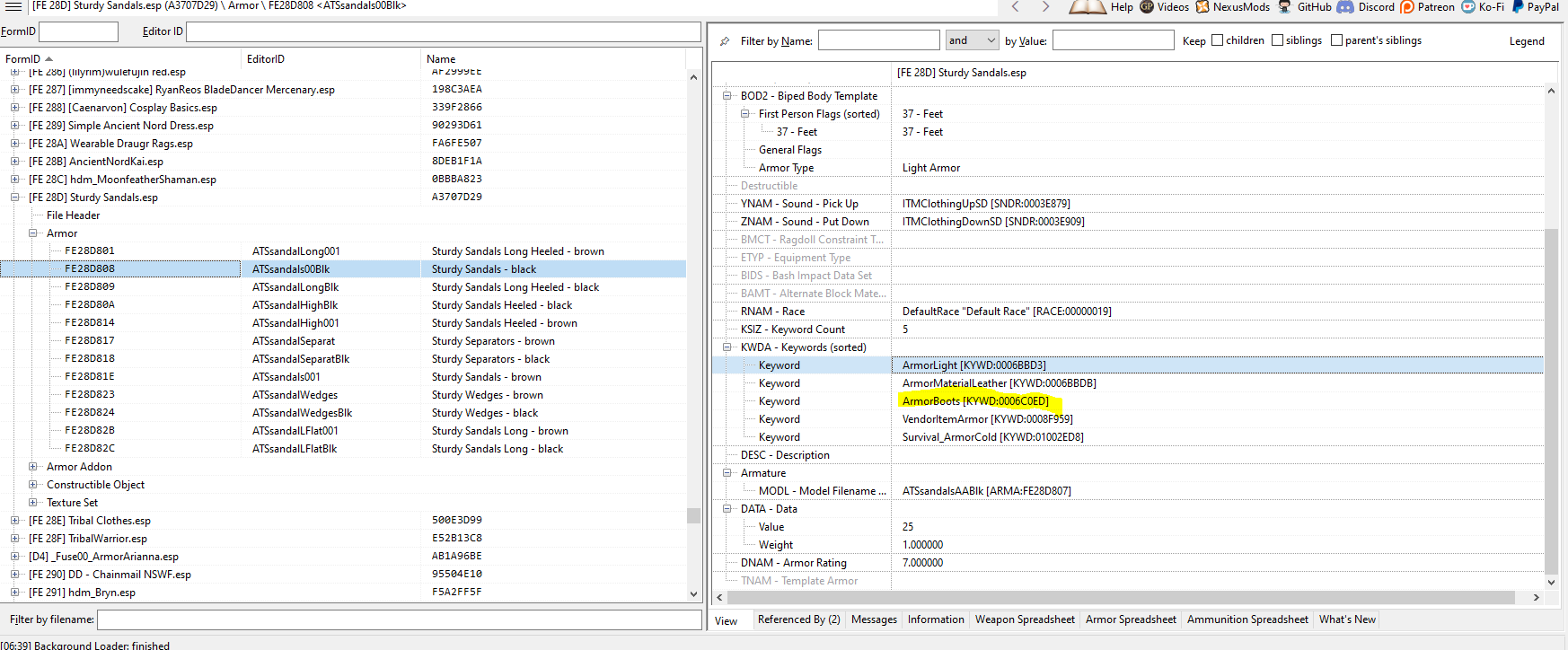The height and width of the screenshot is (650, 1568).
Task: Open the PayPal icon link
Action: (1518, 6)
